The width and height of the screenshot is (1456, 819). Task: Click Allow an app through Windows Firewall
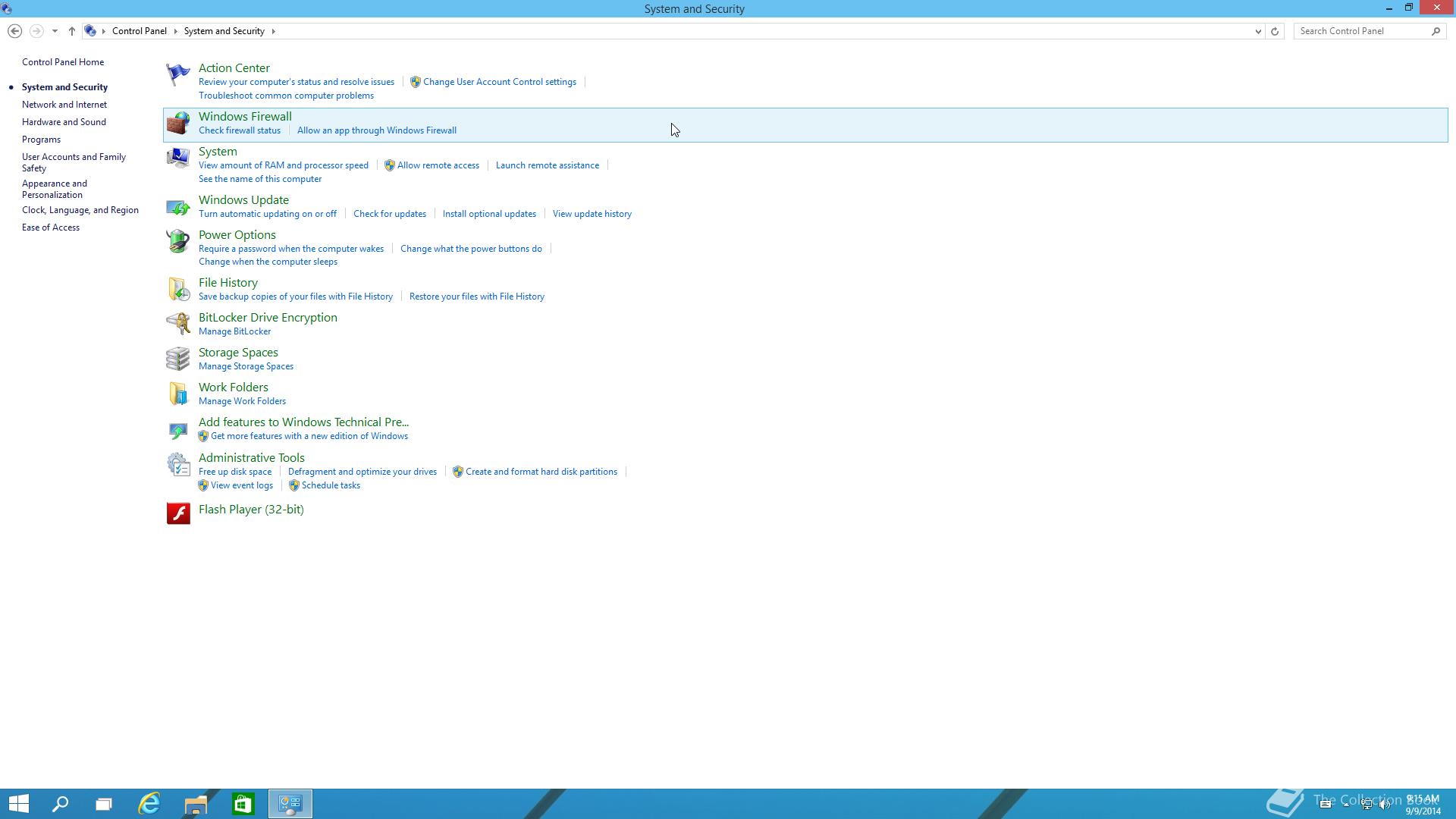click(x=377, y=130)
